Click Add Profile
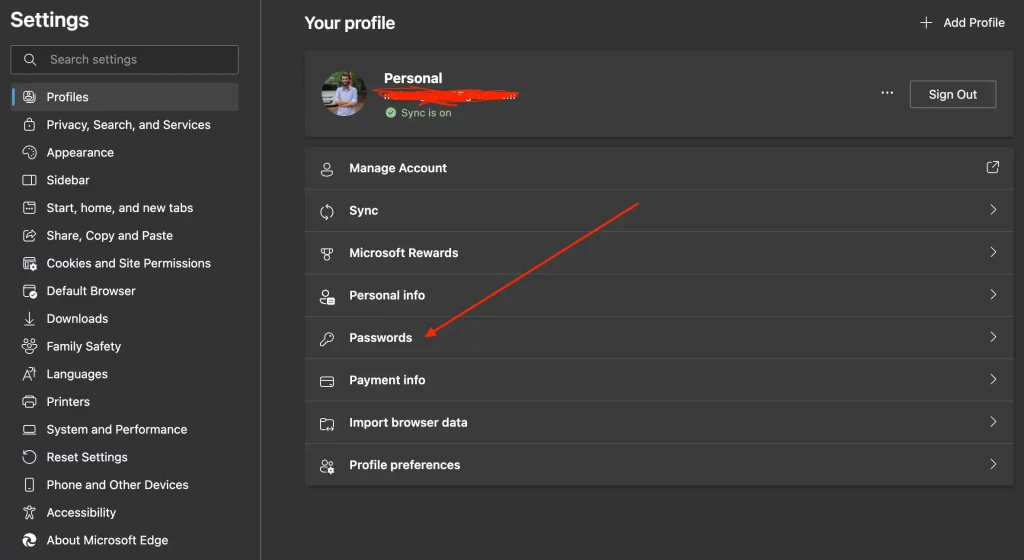1024x560 pixels. click(x=962, y=23)
